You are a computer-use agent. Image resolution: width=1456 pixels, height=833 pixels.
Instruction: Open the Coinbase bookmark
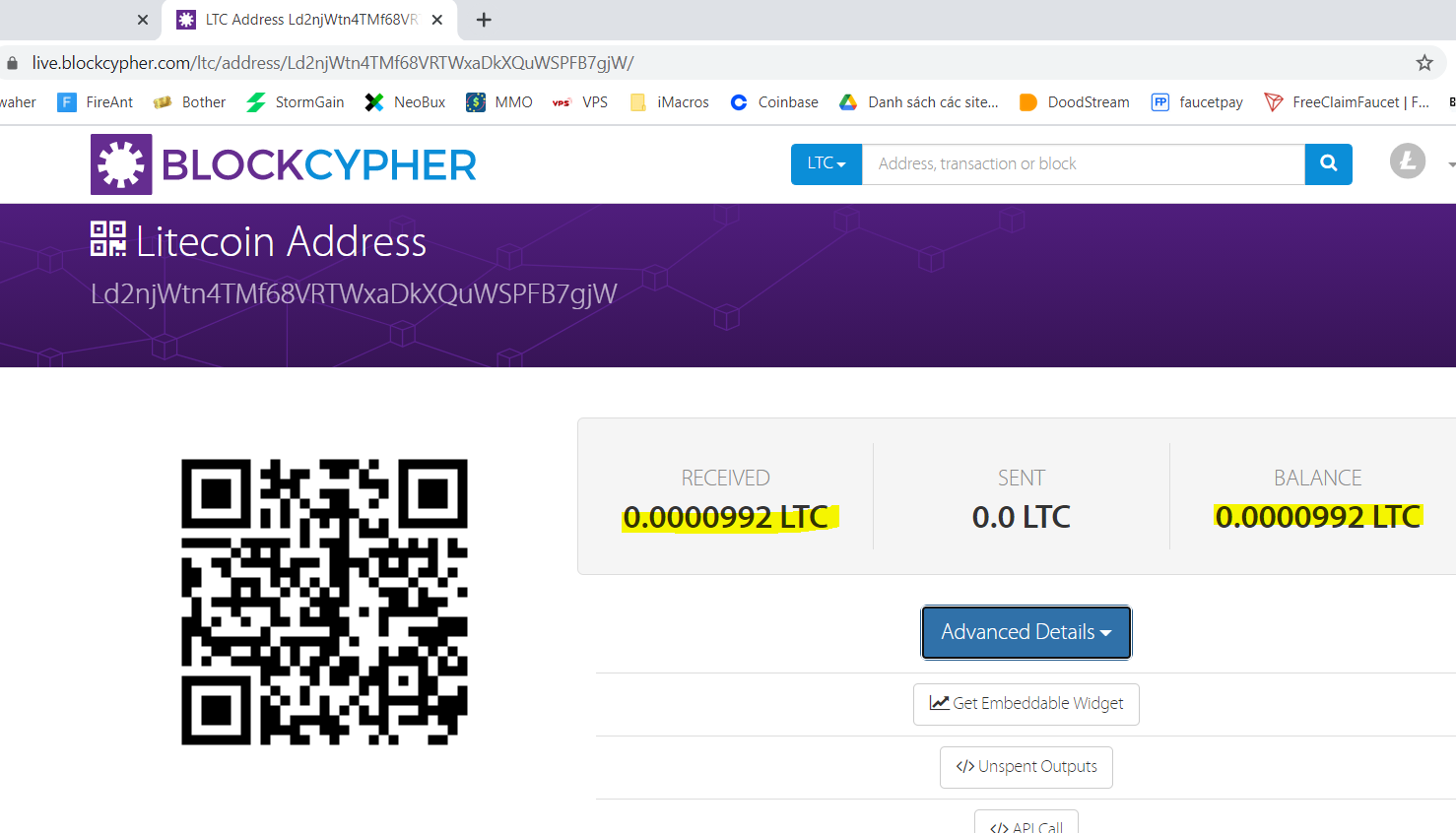(774, 102)
